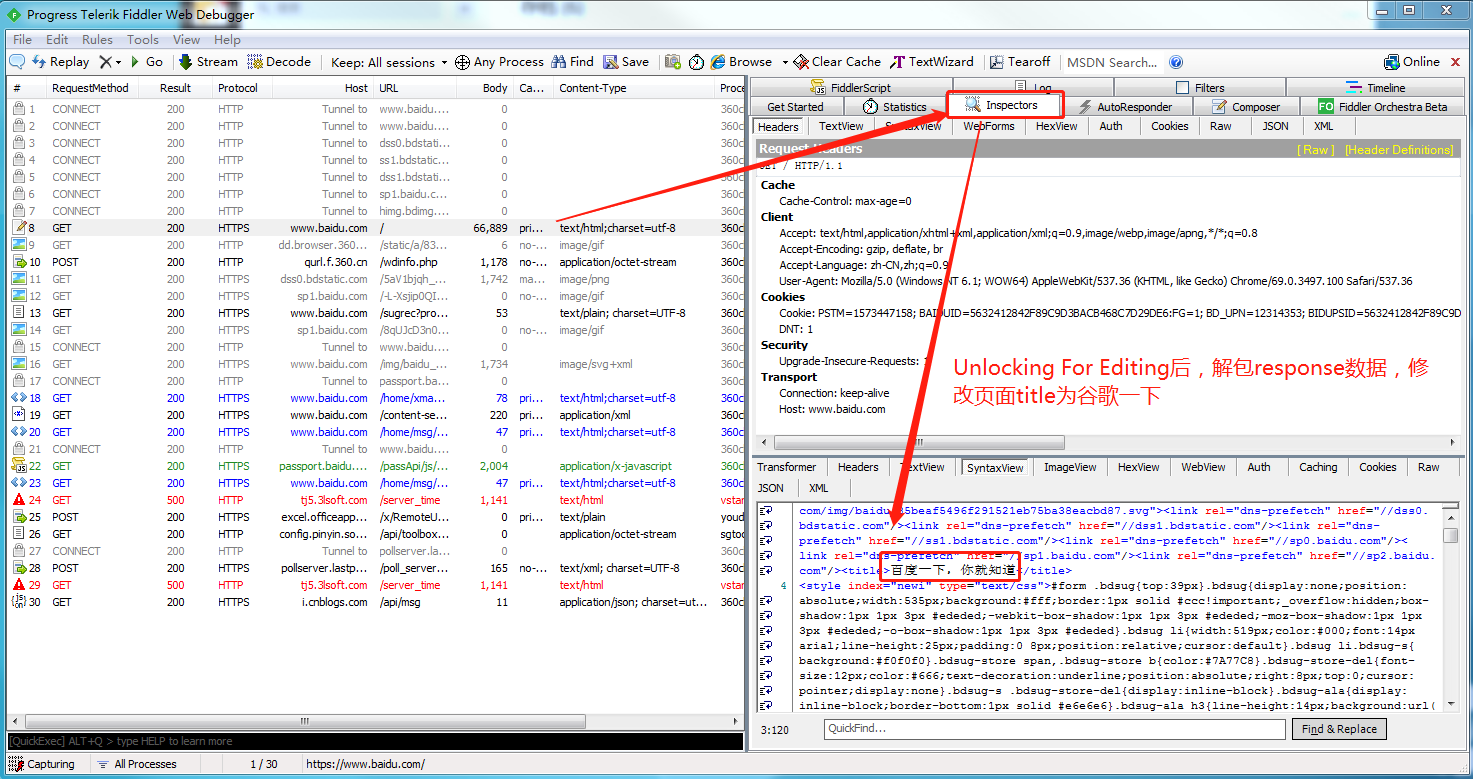Open the Edit menu
Screen dimensions: 1473x779
57,40
